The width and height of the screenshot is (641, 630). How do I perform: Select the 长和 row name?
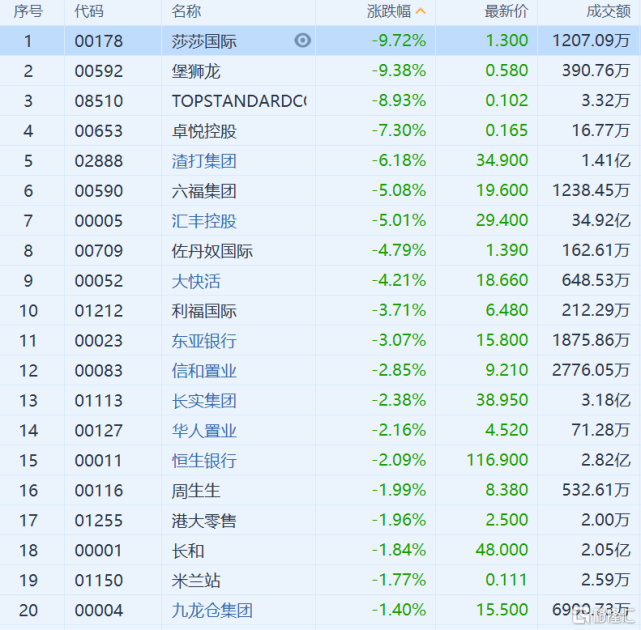pyautogui.click(x=188, y=550)
